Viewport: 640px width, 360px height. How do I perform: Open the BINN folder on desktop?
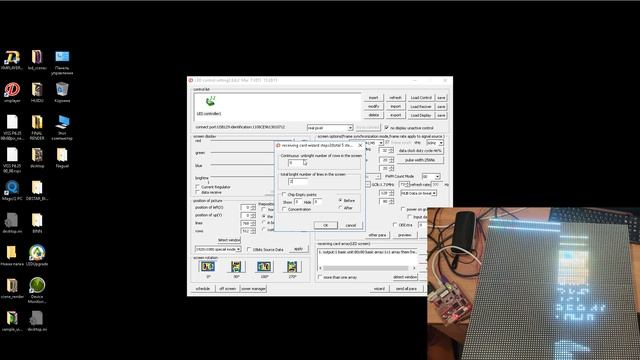click(x=37, y=220)
